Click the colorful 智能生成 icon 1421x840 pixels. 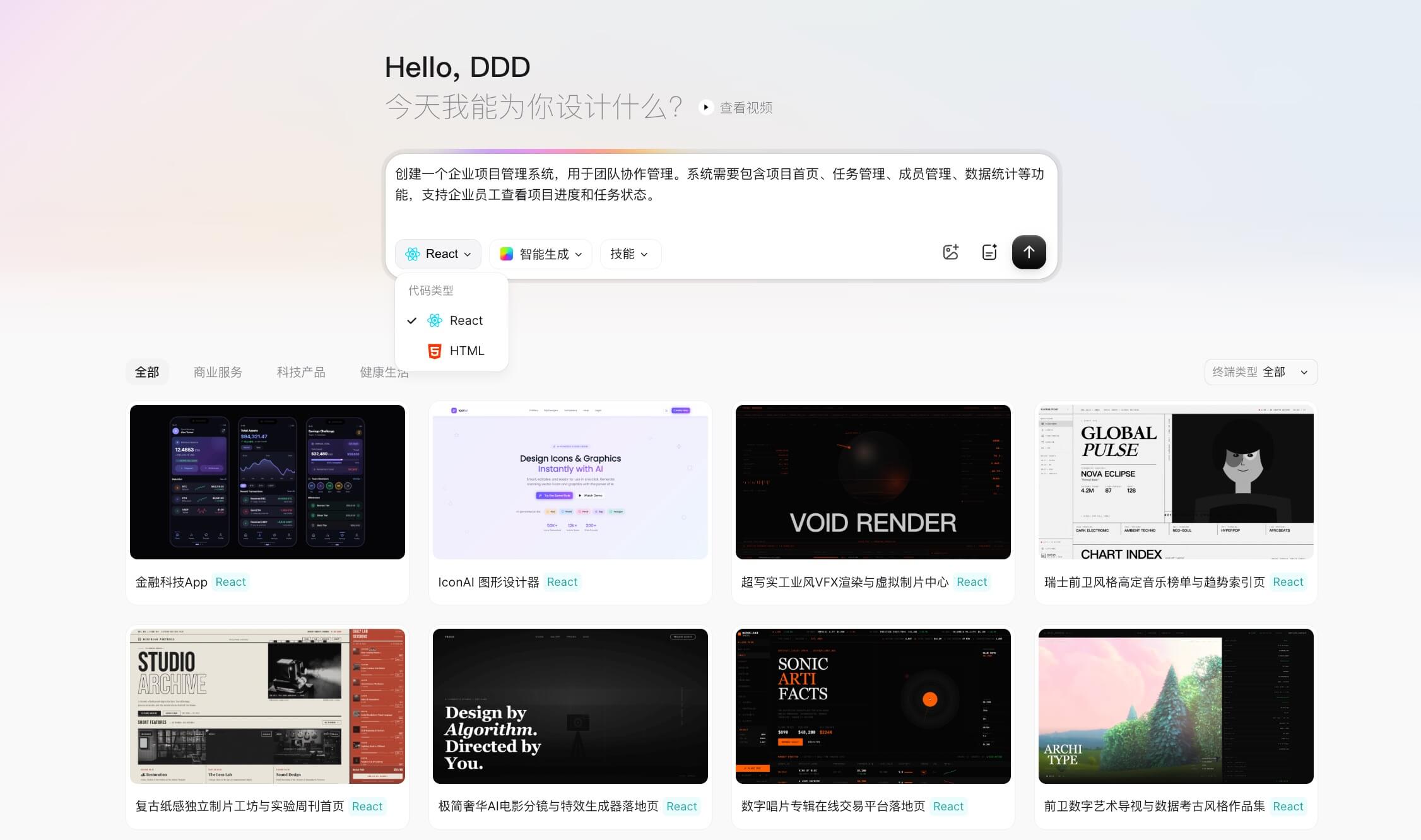(x=507, y=254)
